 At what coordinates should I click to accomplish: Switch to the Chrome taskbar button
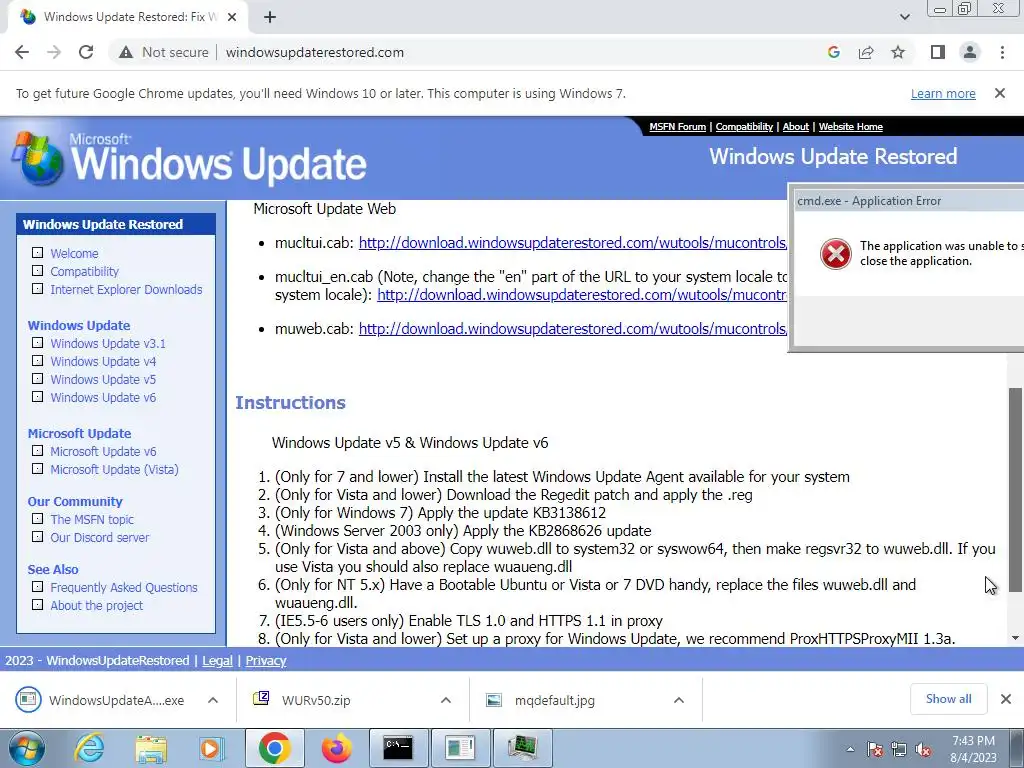[x=274, y=748]
